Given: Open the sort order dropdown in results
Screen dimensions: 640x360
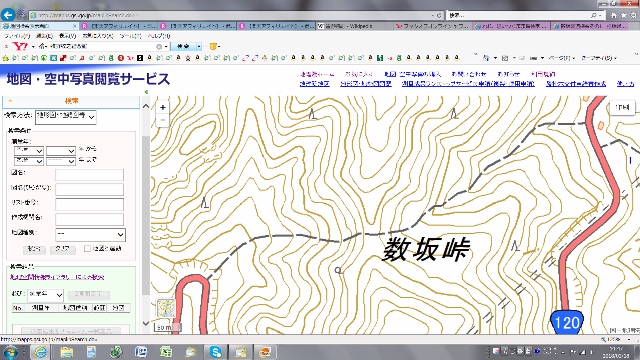Looking at the screenshot, I should pos(46,294).
